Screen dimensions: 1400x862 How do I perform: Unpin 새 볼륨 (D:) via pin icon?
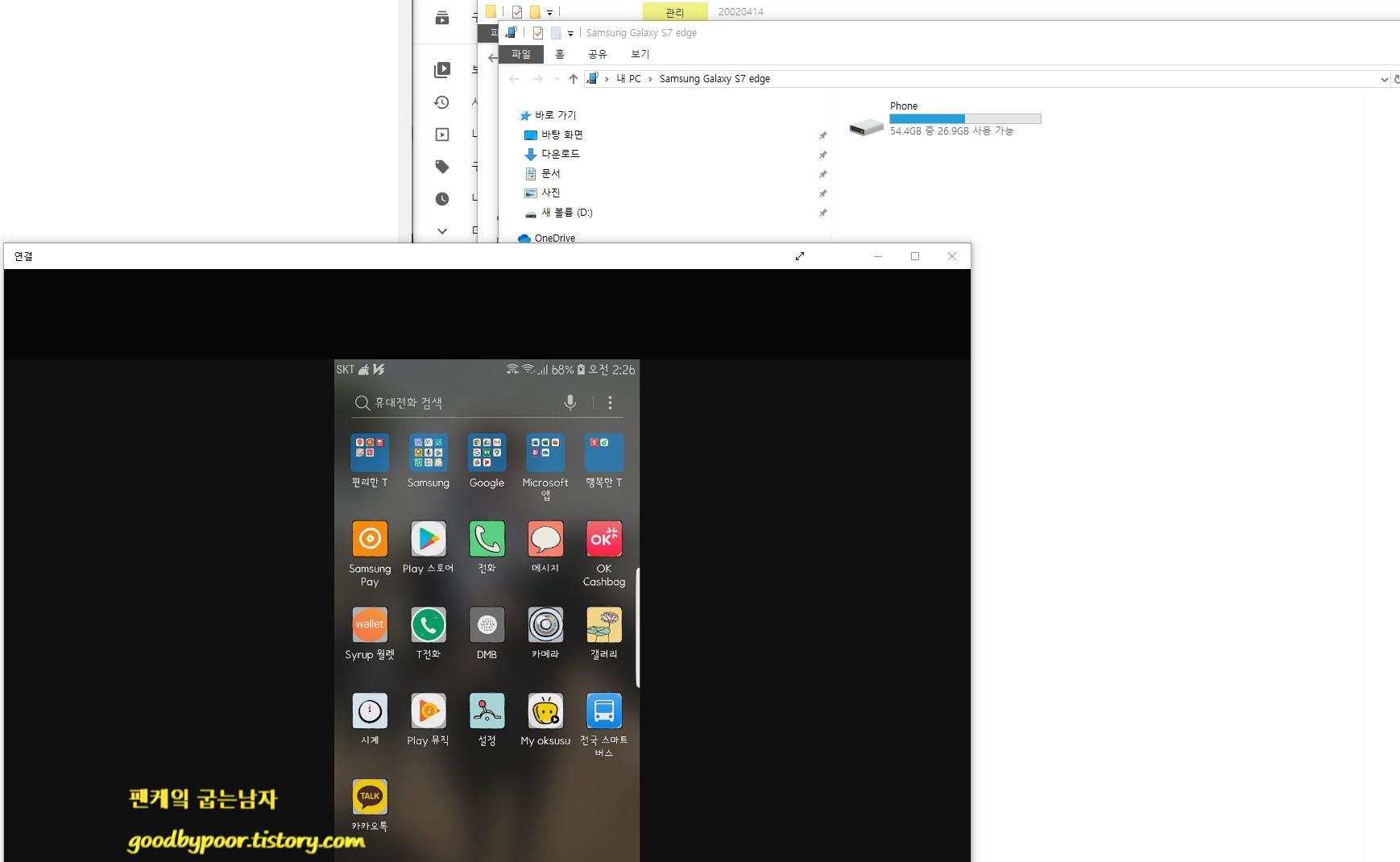822,213
